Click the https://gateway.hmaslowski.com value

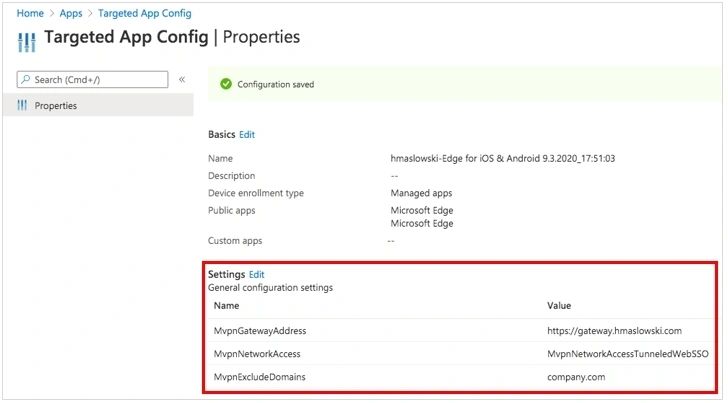(x=614, y=331)
